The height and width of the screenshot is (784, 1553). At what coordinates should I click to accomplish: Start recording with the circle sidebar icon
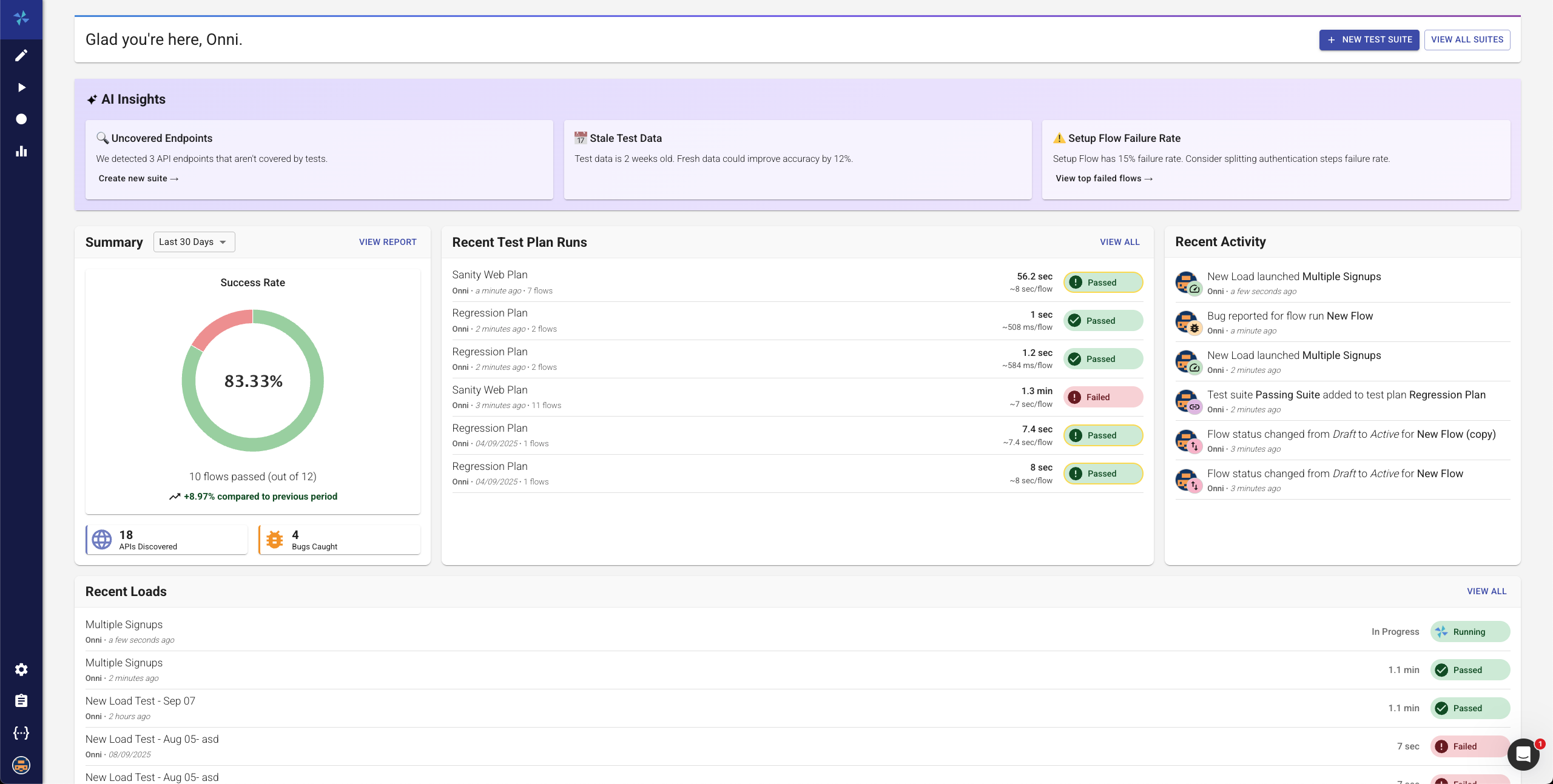click(21, 119)
